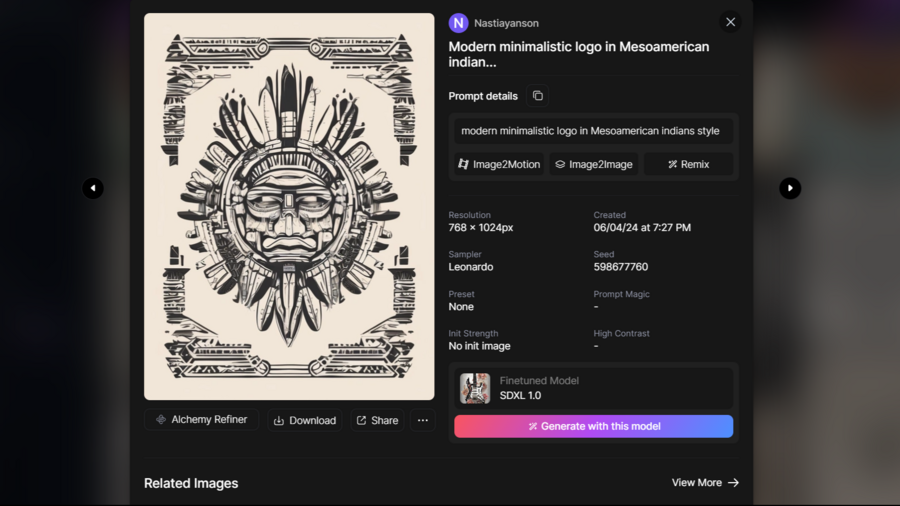Click the Mesoamerican mask image preview
This screenshot has width=900, height=506.
point(289,206)
